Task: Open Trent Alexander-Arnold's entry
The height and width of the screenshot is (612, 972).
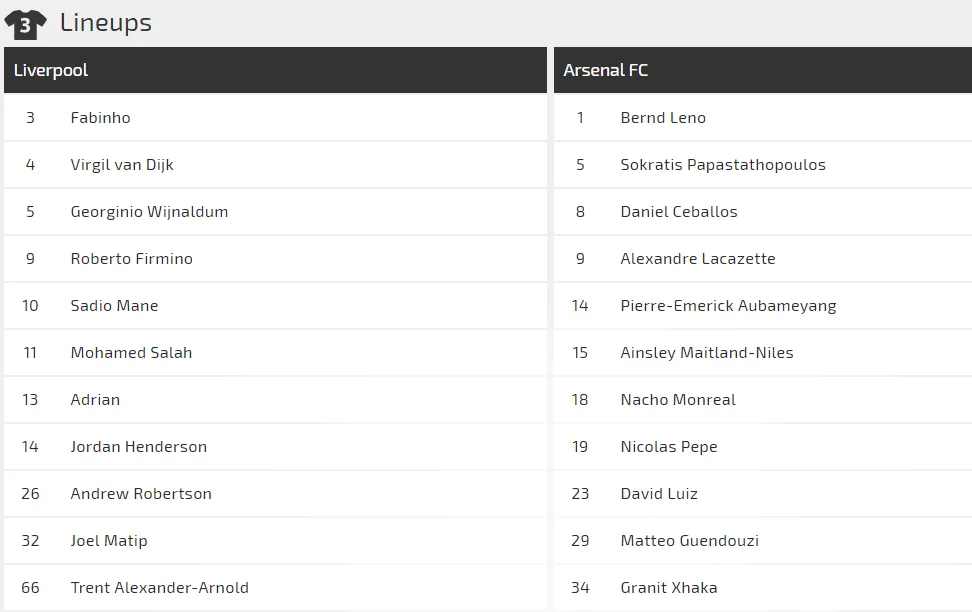Action: pyautogui.click(x=159, y=588)
